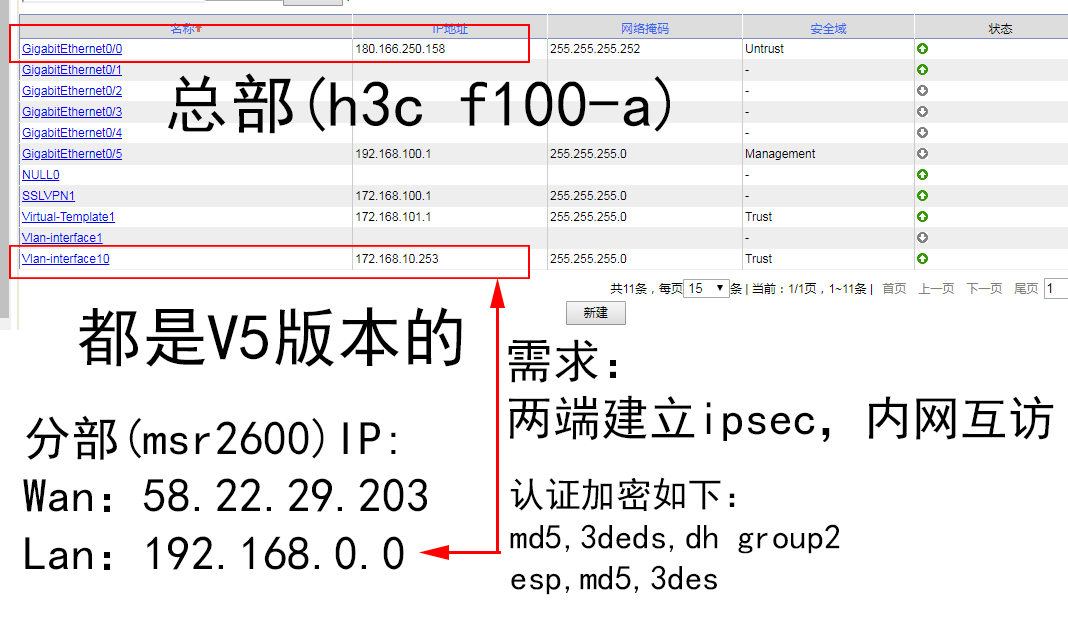Image resolution: width=1068 pixels, height=622 pixels.
Task: Go to 上一页 previous page
Action: pos(936,289)
